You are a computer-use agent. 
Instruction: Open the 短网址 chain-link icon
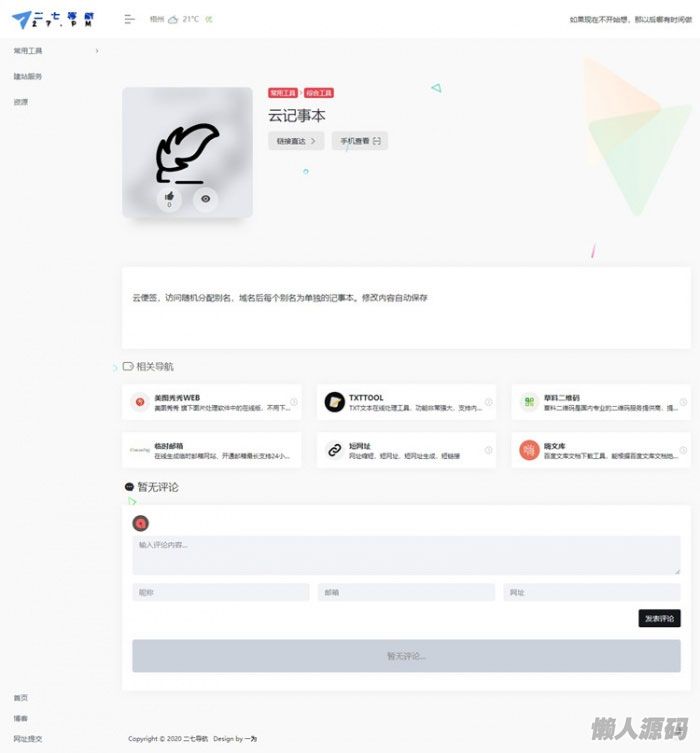[x=335, y=450]
